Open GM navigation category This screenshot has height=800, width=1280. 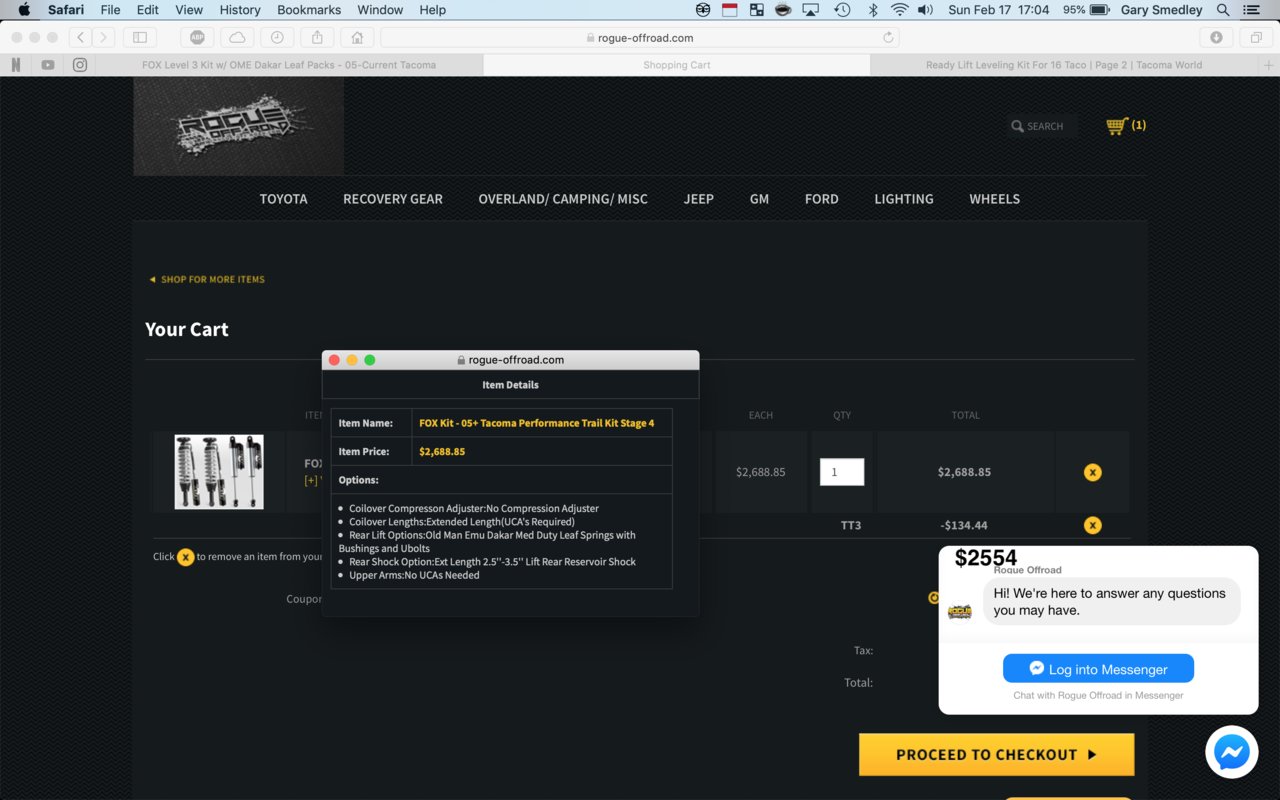click(760, 199)
